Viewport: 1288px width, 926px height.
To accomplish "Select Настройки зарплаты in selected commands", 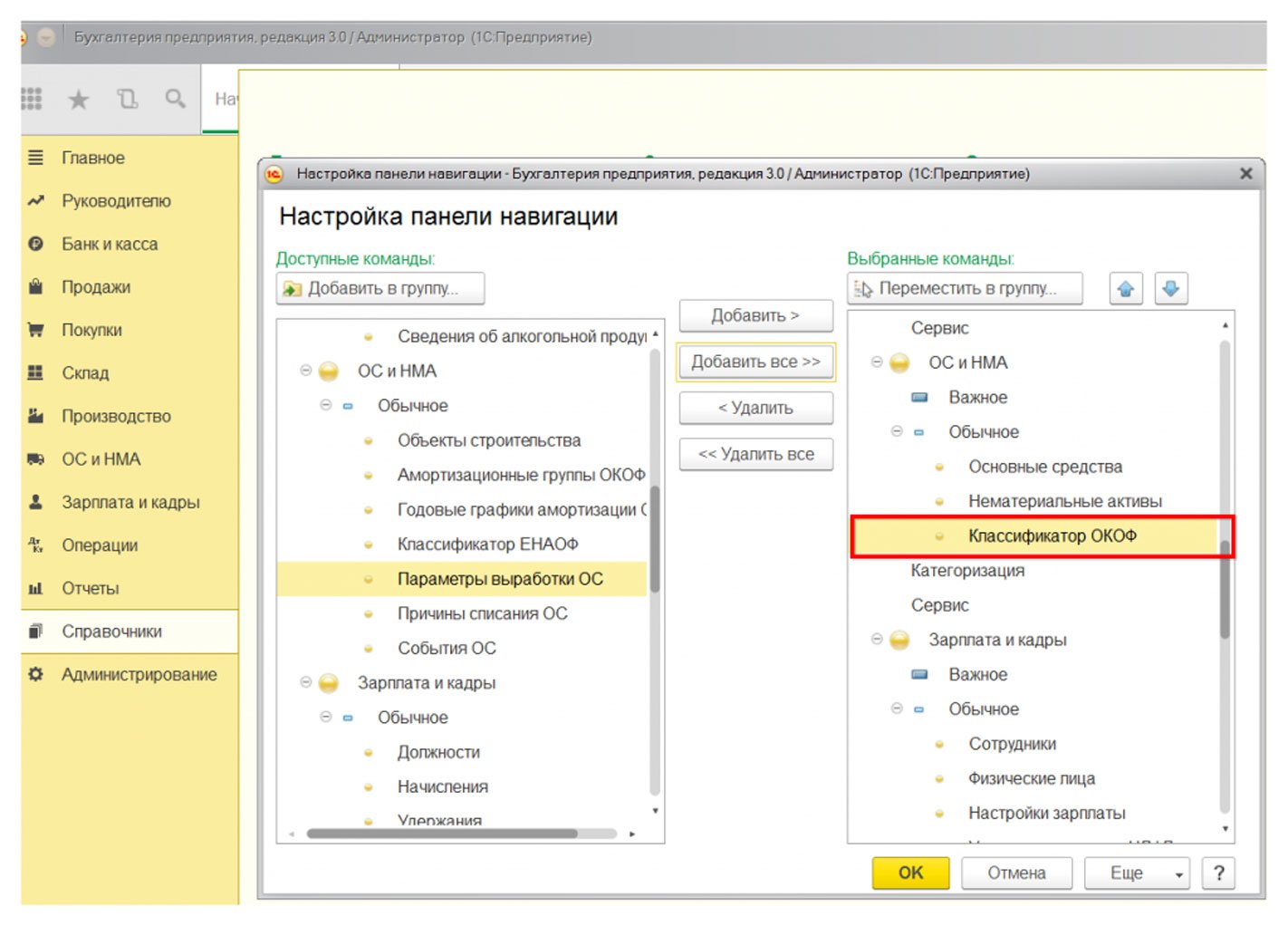I will click(x=1046, y=813).
